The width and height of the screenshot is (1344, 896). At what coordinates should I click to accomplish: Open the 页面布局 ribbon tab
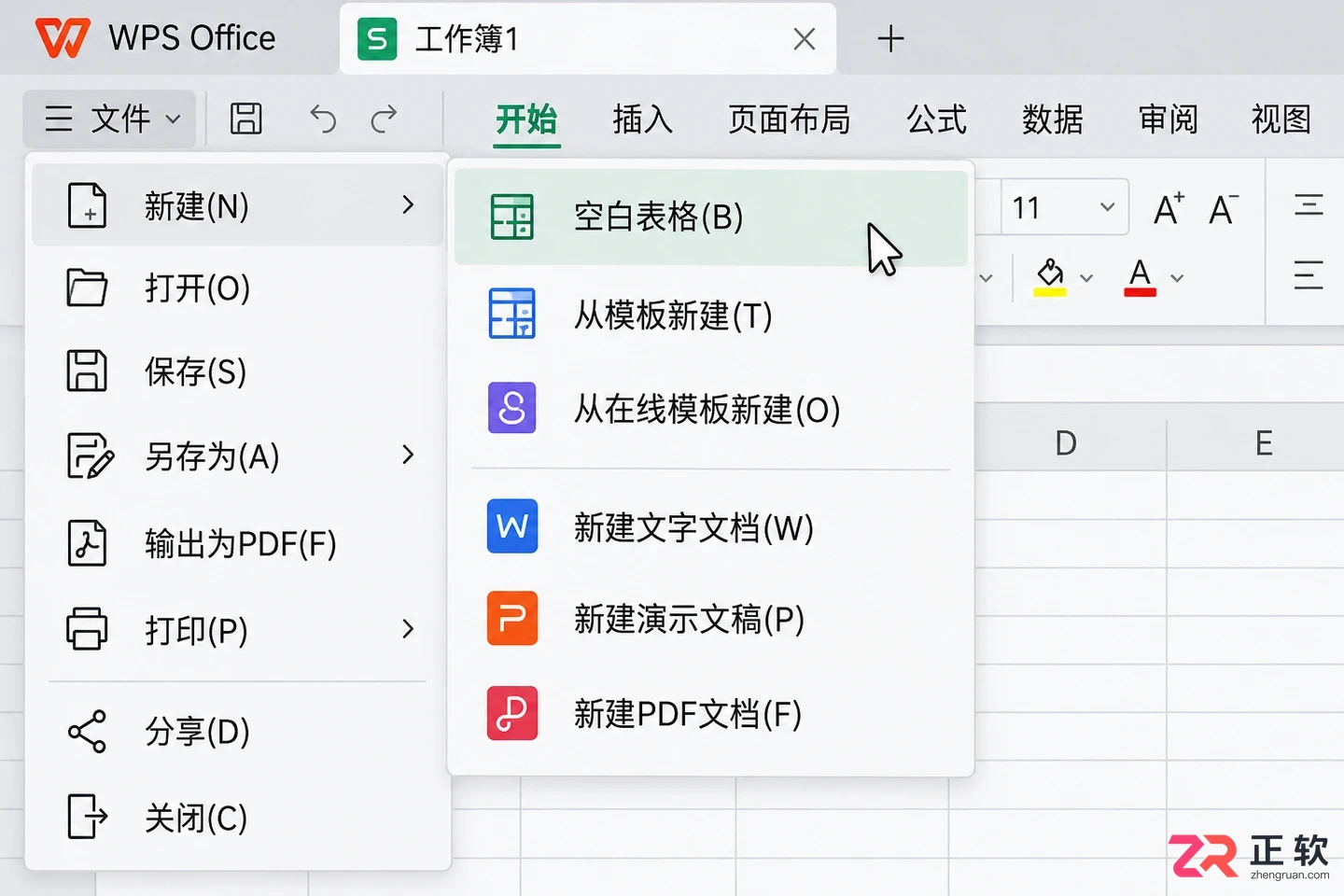click(x=790, y=119)
